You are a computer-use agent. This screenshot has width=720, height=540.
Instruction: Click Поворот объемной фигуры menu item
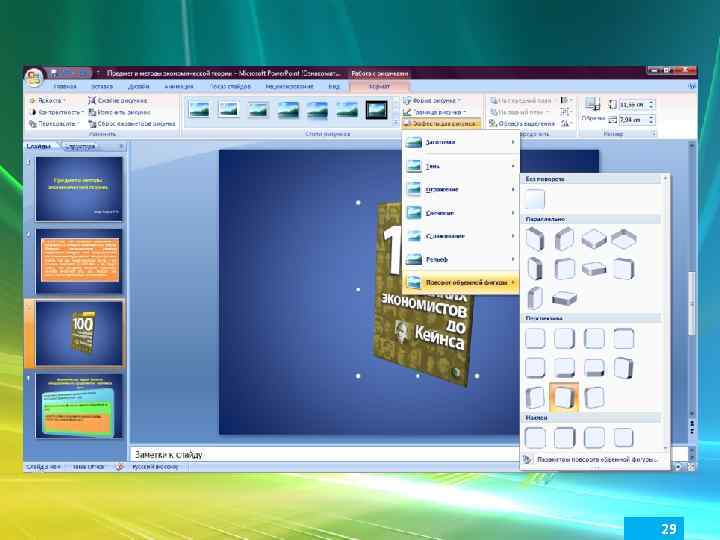pyautogui.click(x=461, y=282)
